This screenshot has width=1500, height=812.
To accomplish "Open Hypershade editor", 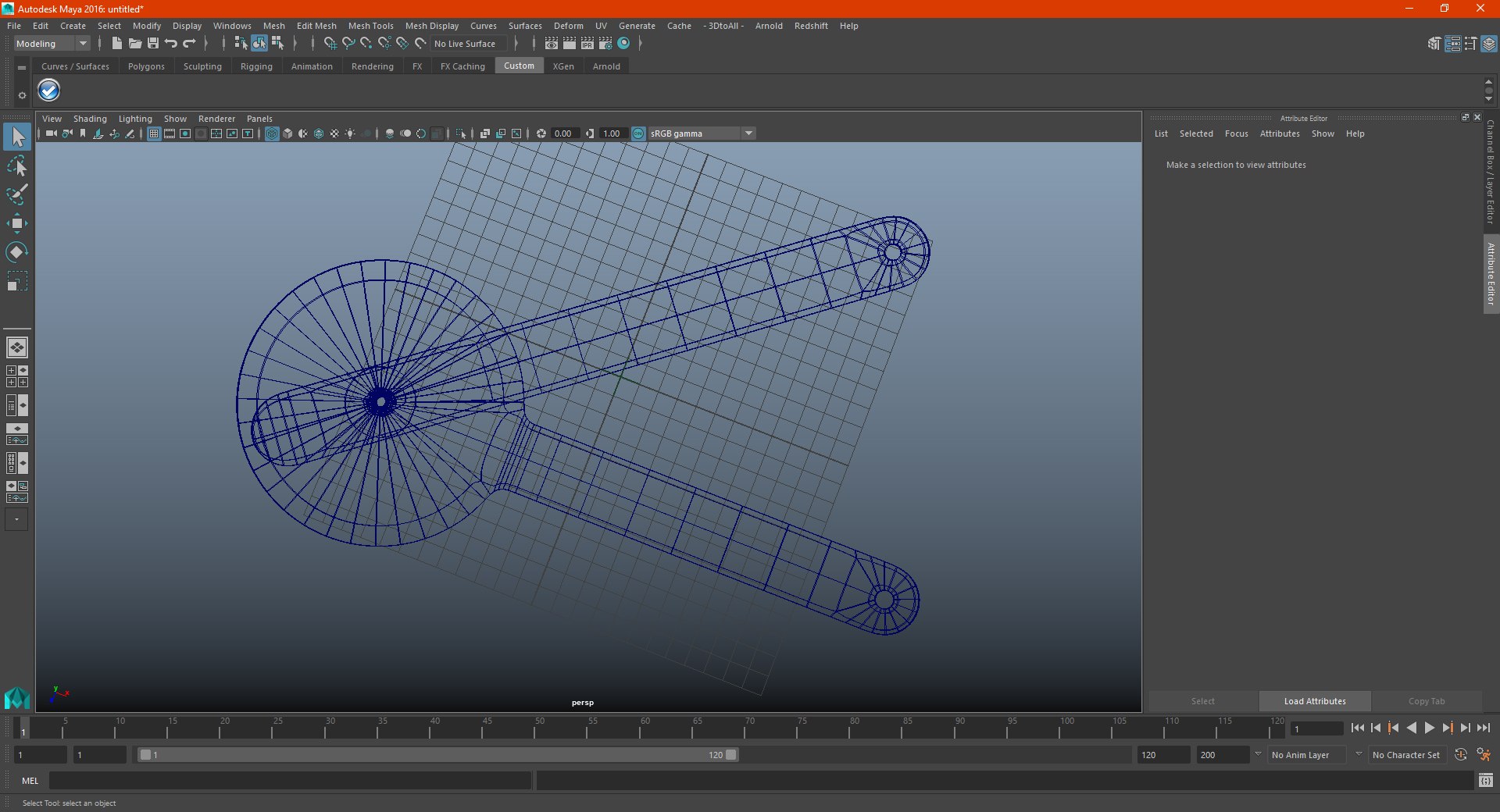I will [x=623, y=44].
